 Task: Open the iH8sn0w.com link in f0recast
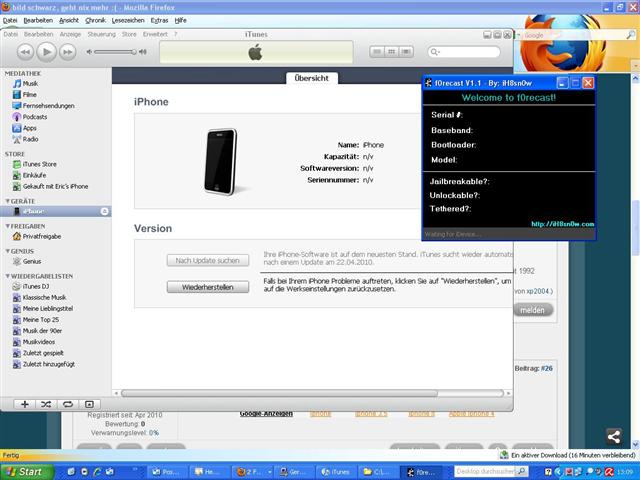[562, 224]
